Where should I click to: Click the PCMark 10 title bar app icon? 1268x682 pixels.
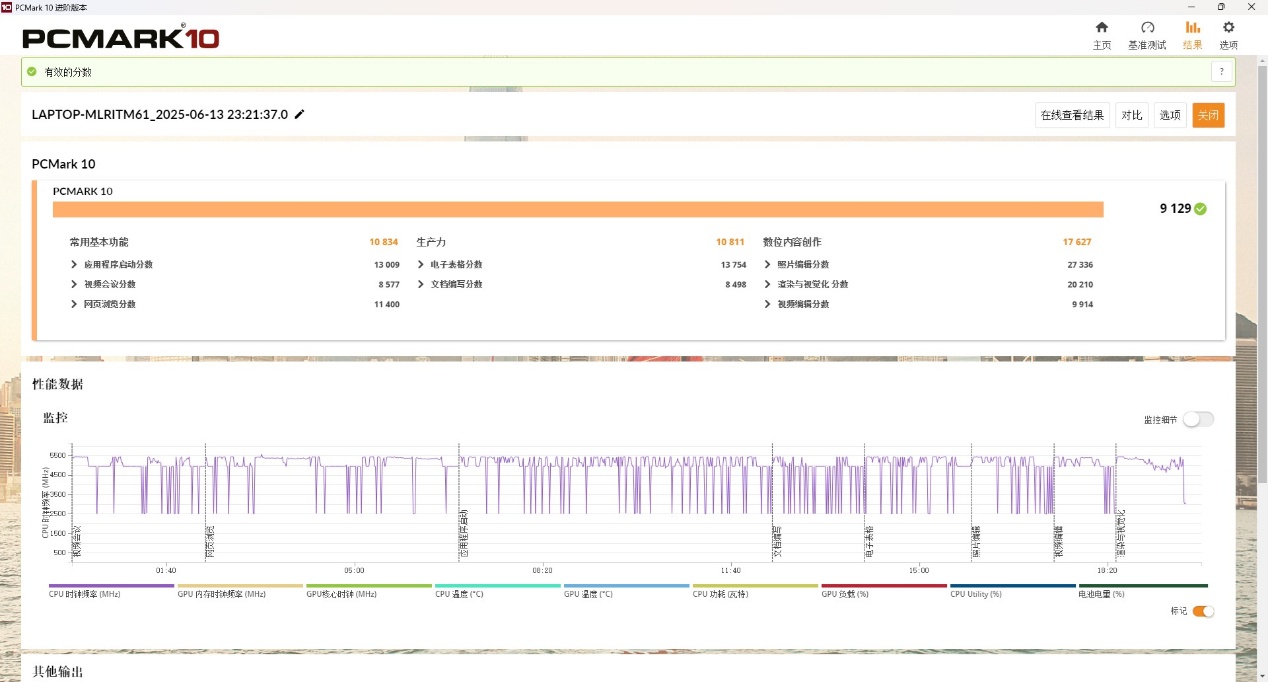7,6
